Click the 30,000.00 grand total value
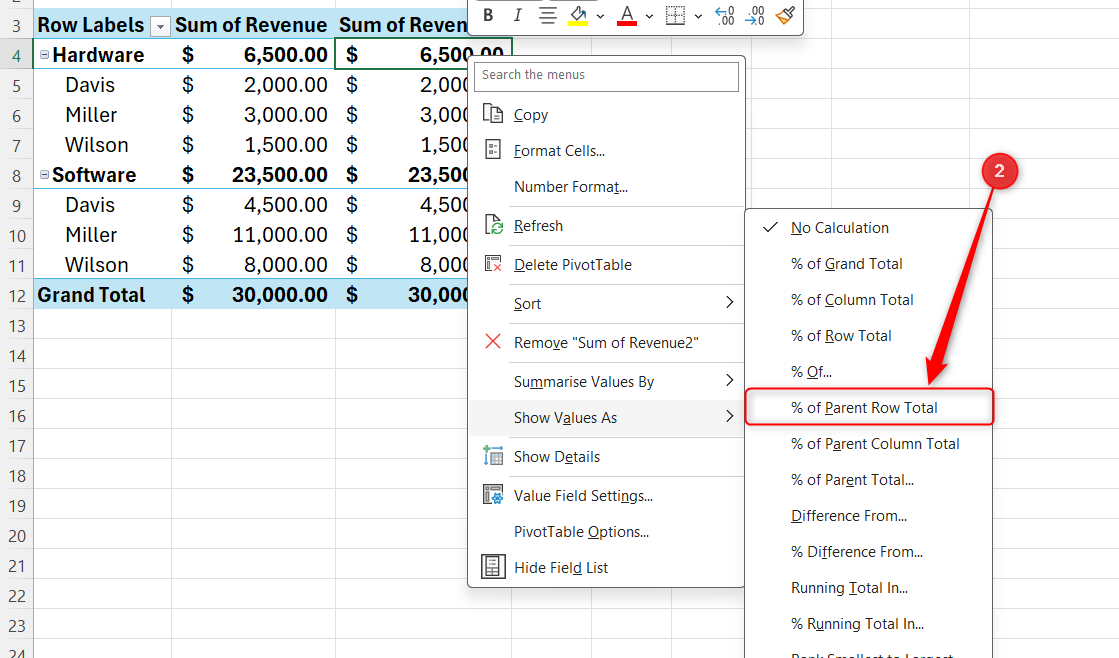This screenshot has width=1119, height=658. [253, 295]
